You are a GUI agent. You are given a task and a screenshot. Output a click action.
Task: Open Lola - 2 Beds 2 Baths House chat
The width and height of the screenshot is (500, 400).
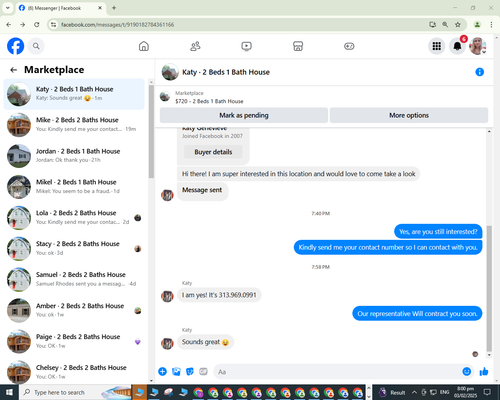(x=74, y=218)
